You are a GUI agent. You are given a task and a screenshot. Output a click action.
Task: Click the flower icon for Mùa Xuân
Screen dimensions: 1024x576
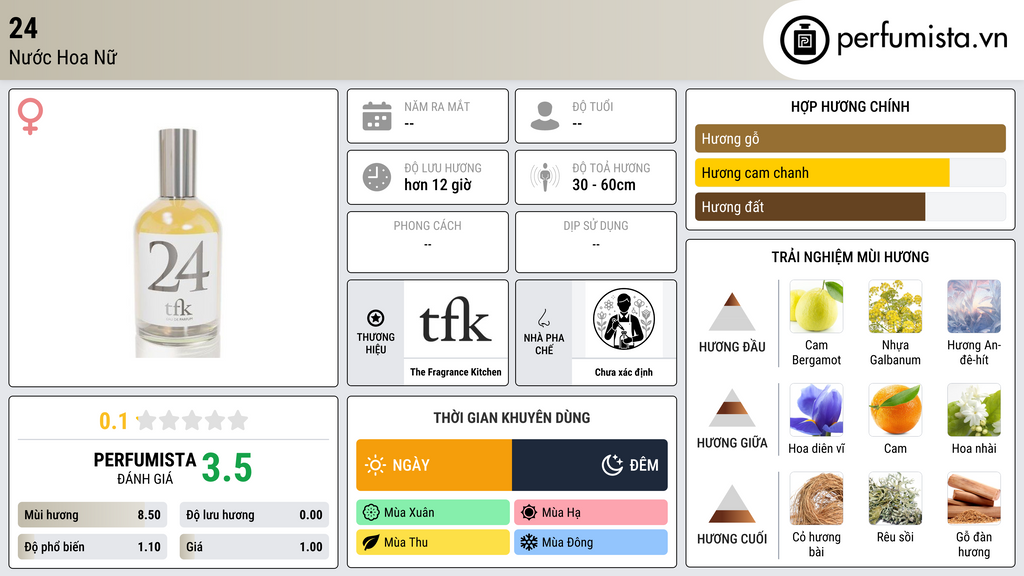click(x=370, y=513)
